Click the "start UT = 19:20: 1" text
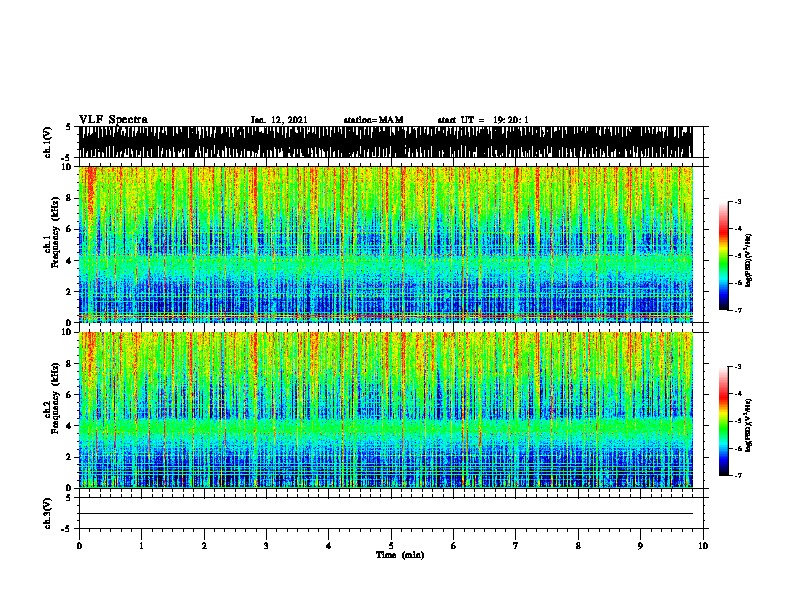 483,120
